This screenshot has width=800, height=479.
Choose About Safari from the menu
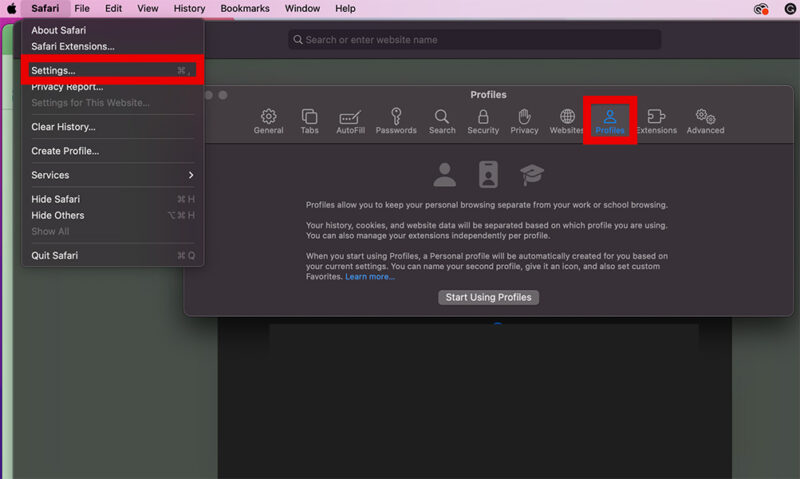[x=112, y=30]
